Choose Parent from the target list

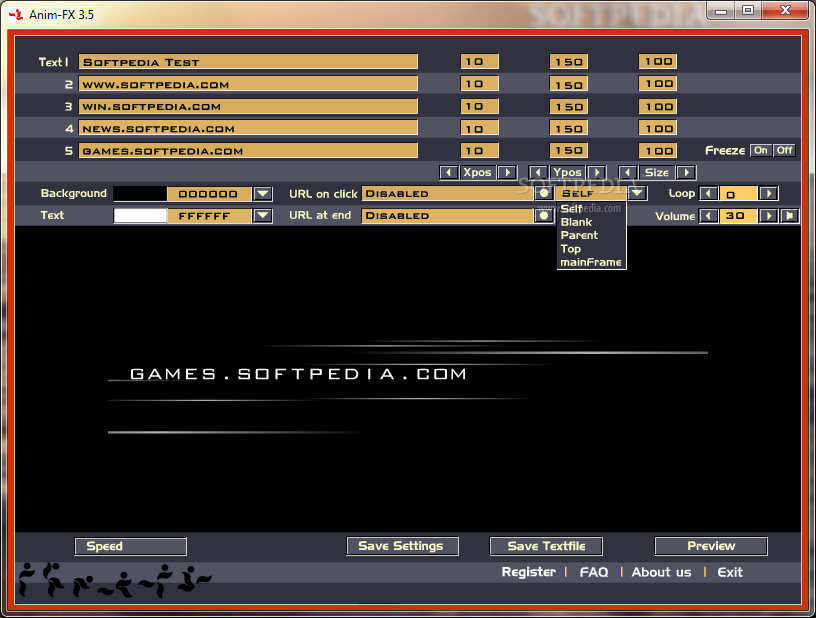[579, 235]
